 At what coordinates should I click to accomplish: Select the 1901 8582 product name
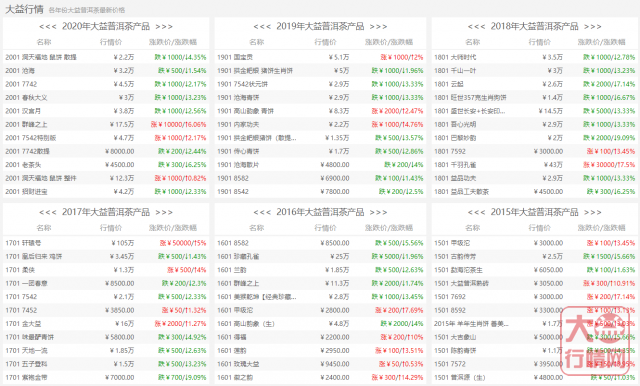click(233, 178)
